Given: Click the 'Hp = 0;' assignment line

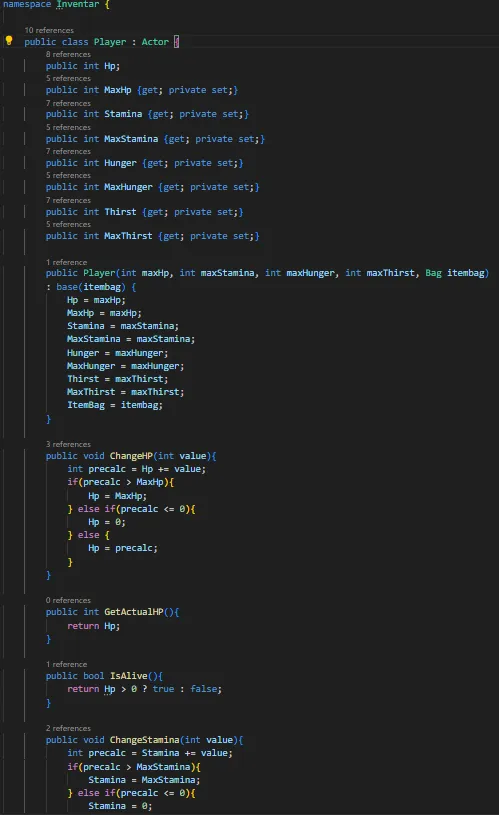Looking at the screenshot, I should (107, 522).
